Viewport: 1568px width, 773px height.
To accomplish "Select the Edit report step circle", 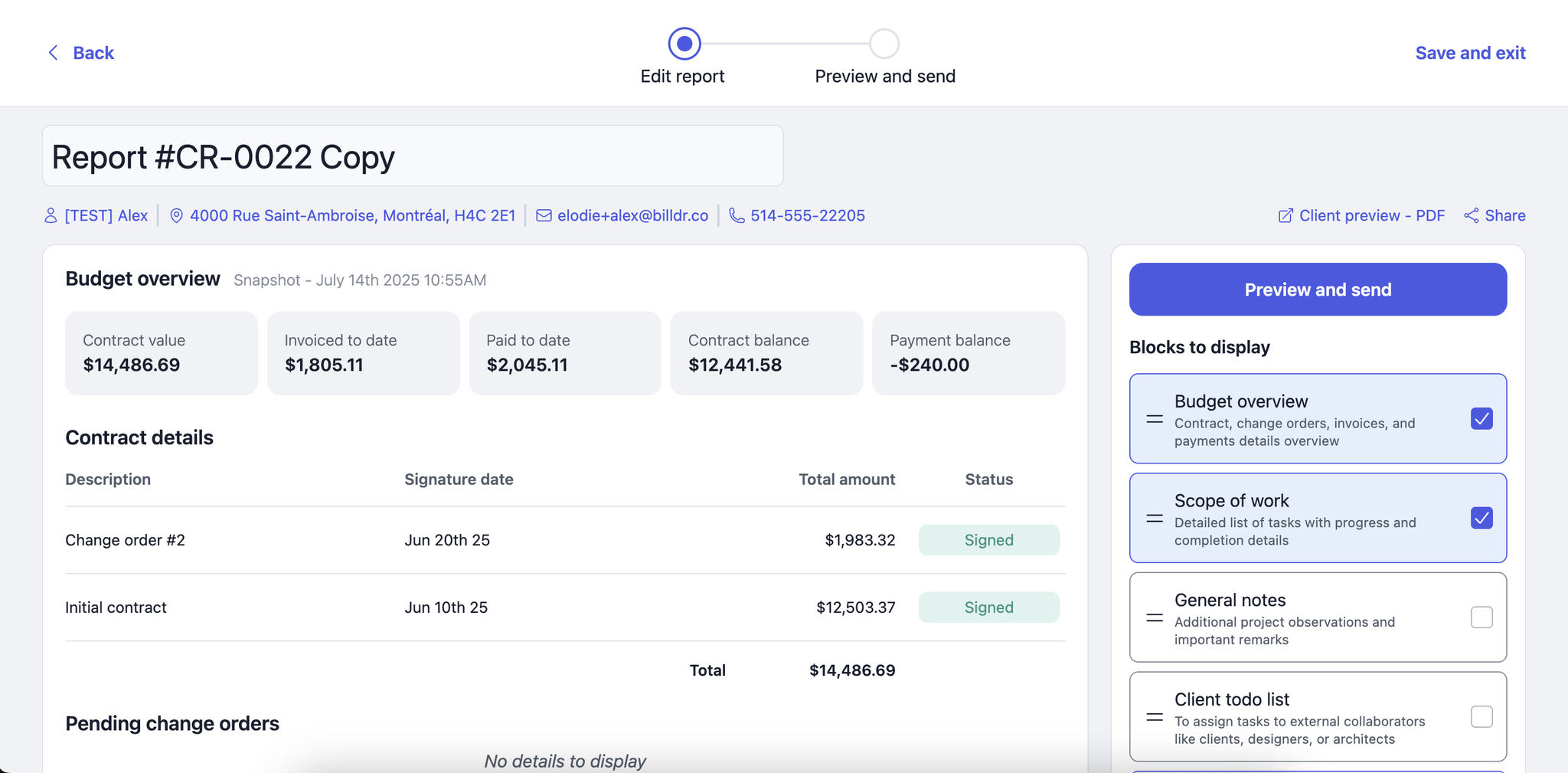I will pos(684,44).
